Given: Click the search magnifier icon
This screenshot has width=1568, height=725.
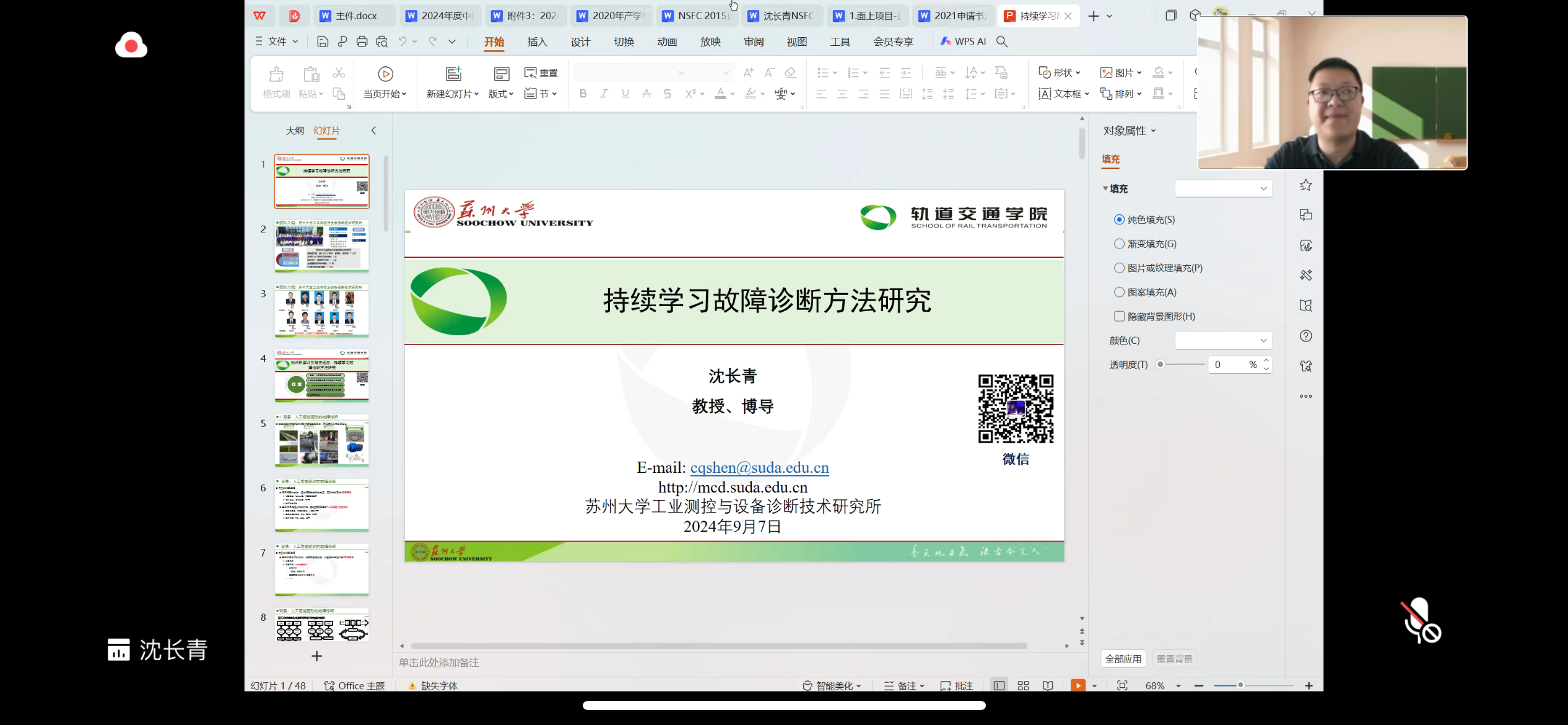Looking at the screenshot, I should 1001,42.
